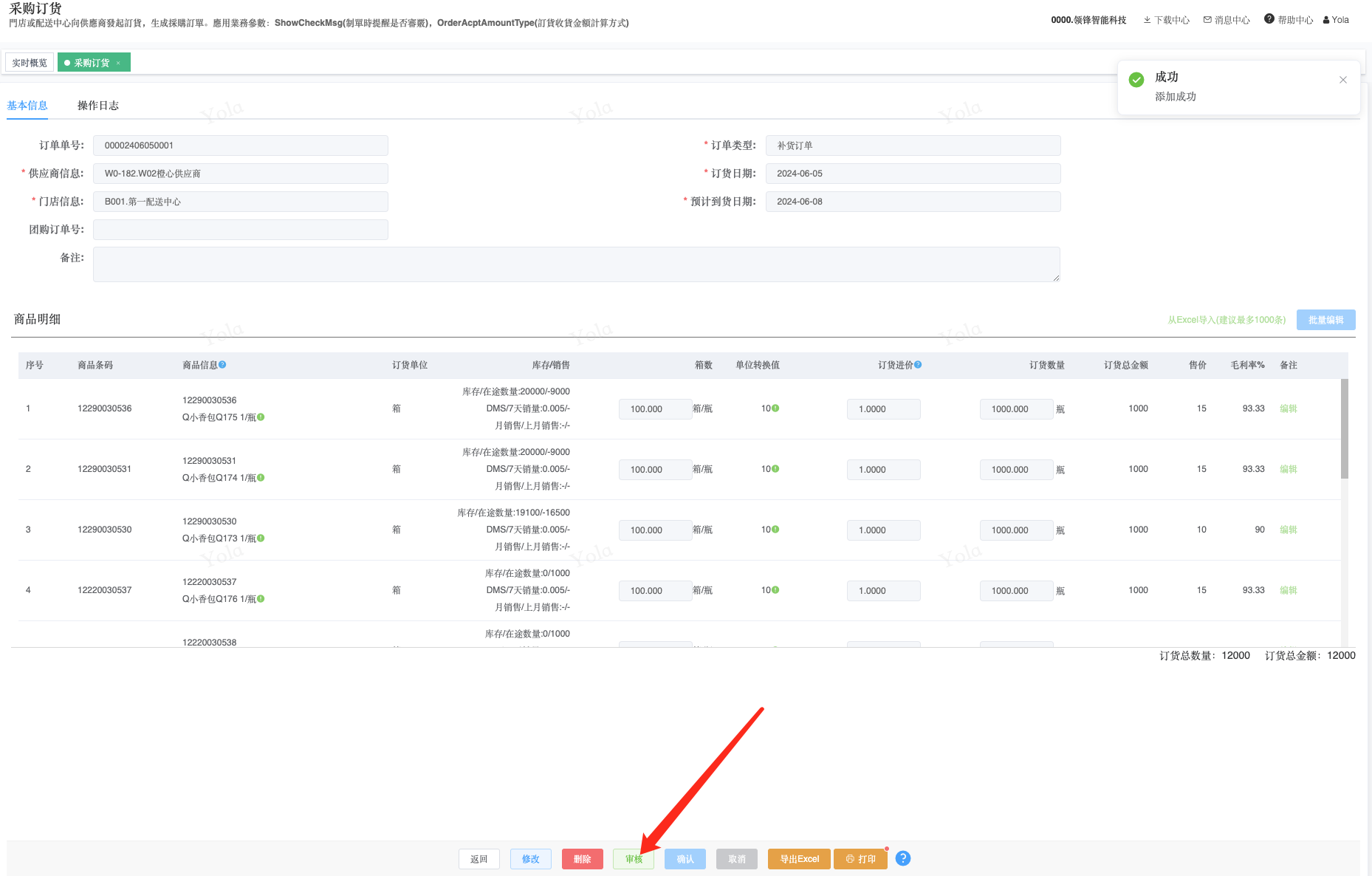The width and height of the screenshot is (1372, 876).
Task: Close the success notification popup
Action: tap(1343, 80)
